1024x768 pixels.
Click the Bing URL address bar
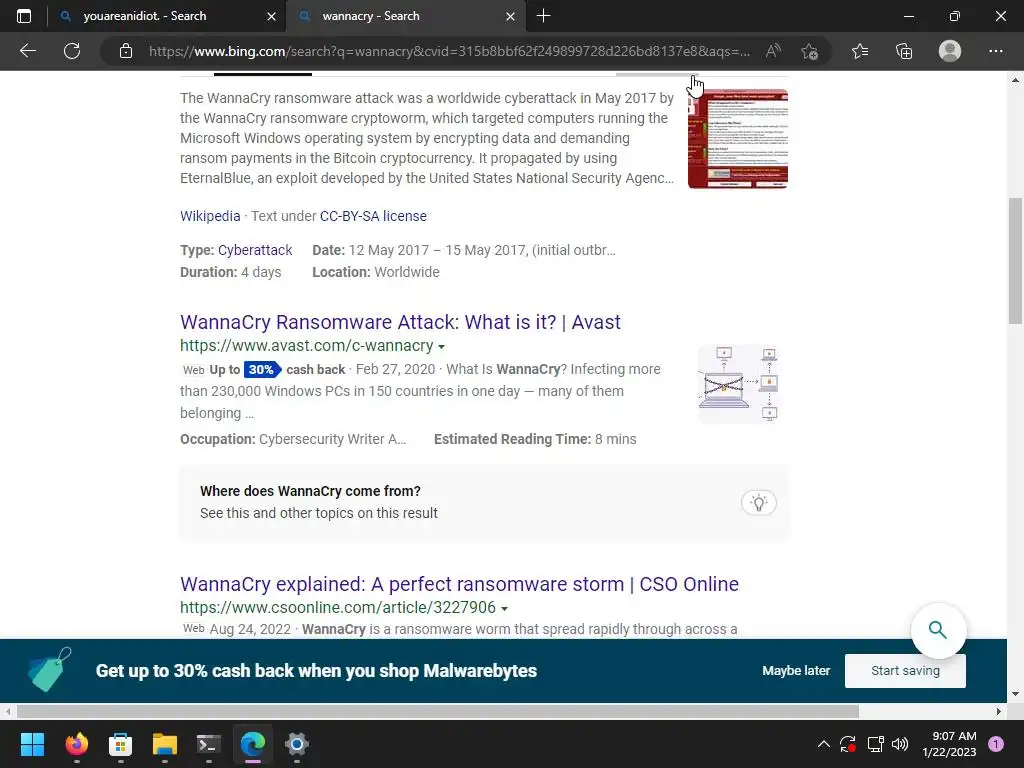pyautogui.click(x=449, y=51)
